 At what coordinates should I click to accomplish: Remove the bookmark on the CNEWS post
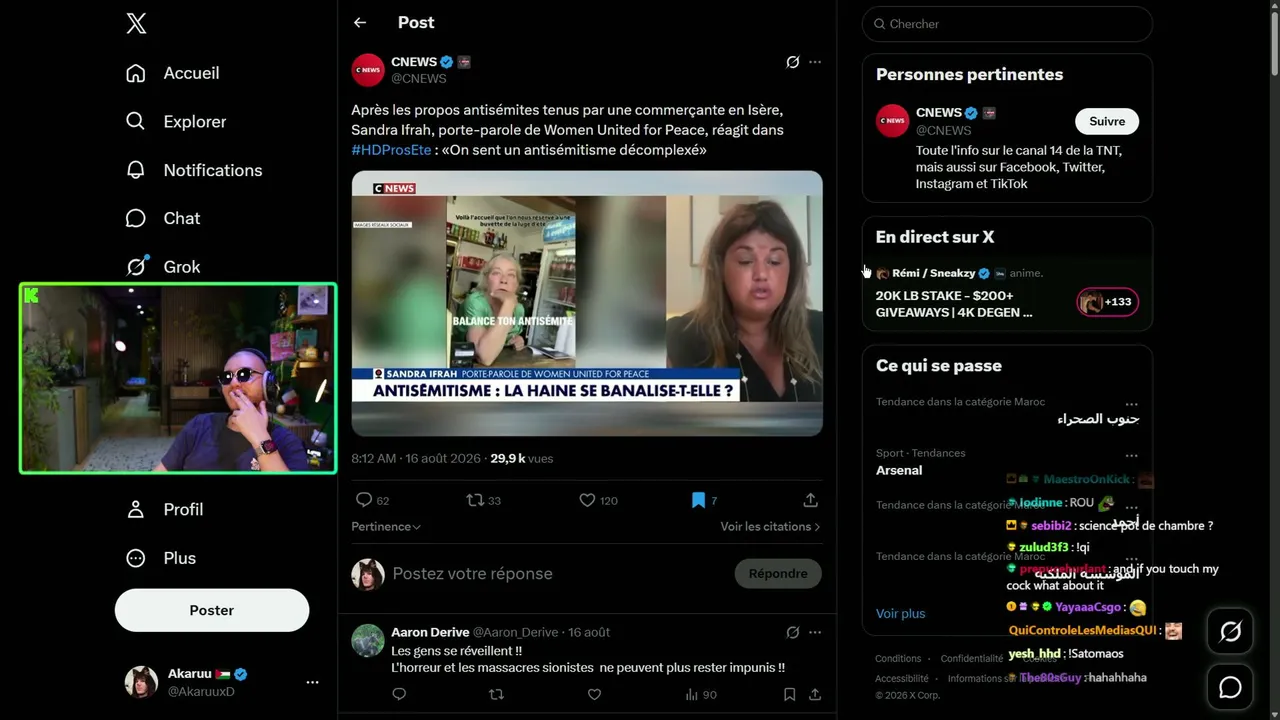pyautogui.click(x=698, y=500)
